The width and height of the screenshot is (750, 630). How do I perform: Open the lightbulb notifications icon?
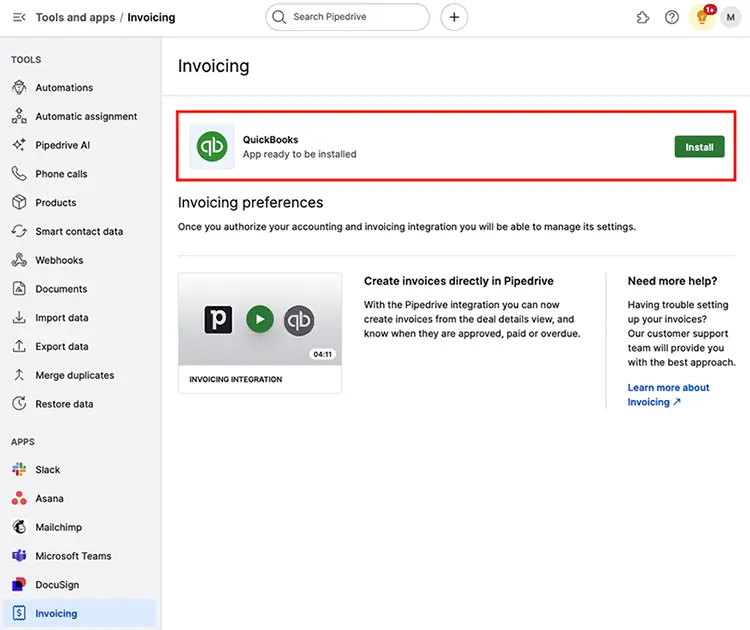click(x=702, y=17)
